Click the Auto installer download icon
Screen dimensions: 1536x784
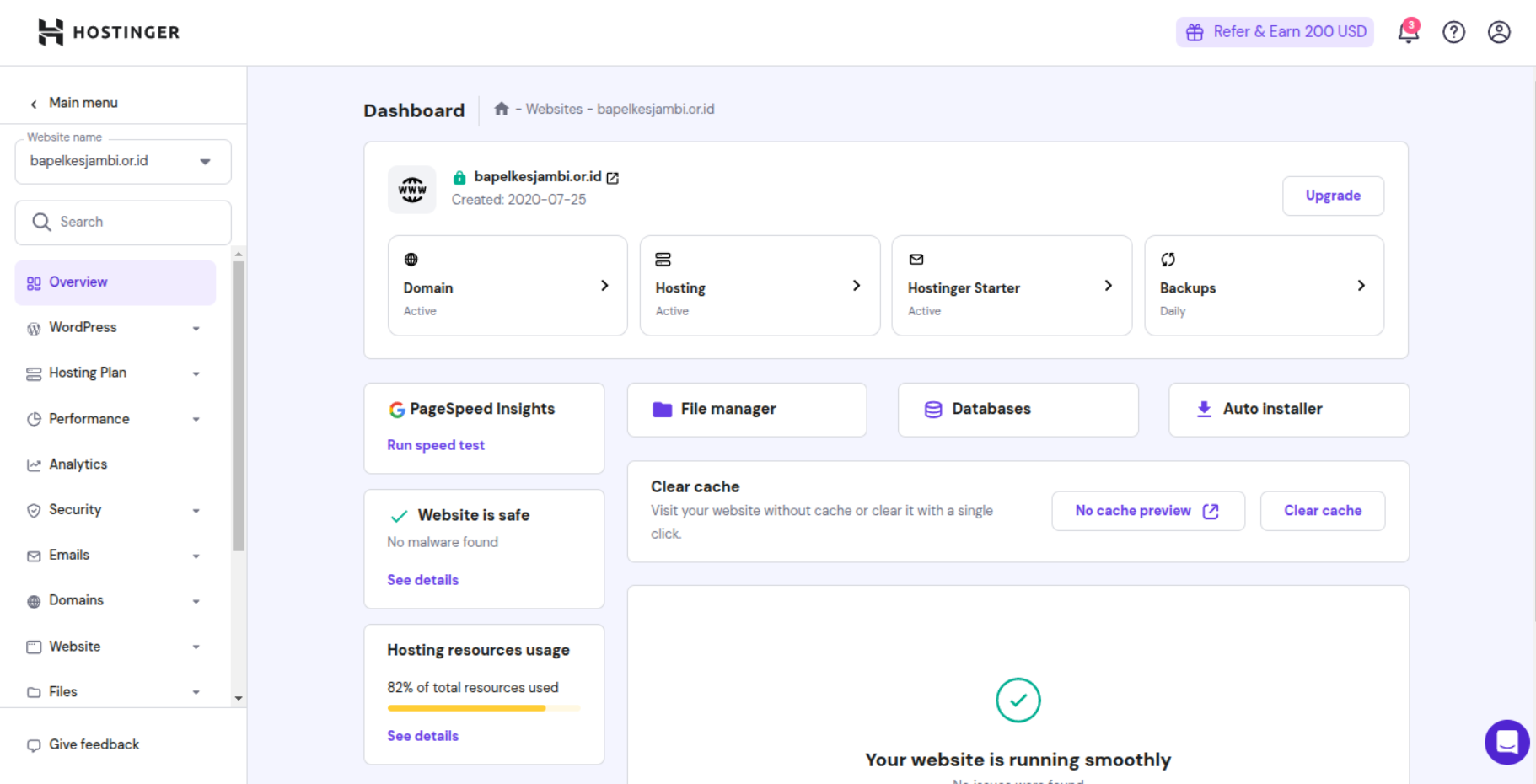click(1204, 409)
